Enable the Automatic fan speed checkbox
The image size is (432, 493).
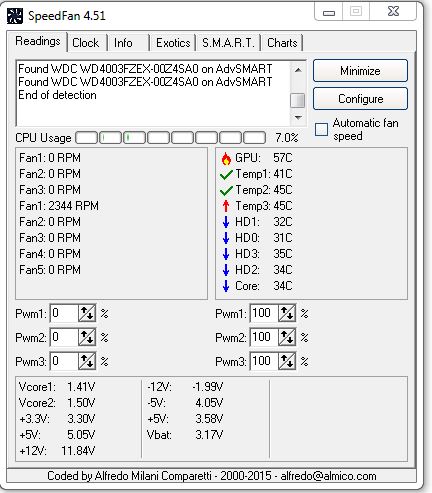[321, 129]
